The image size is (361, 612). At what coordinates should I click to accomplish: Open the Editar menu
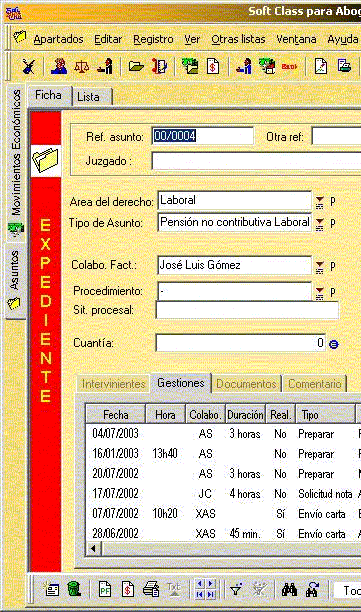tap(108, 39)
